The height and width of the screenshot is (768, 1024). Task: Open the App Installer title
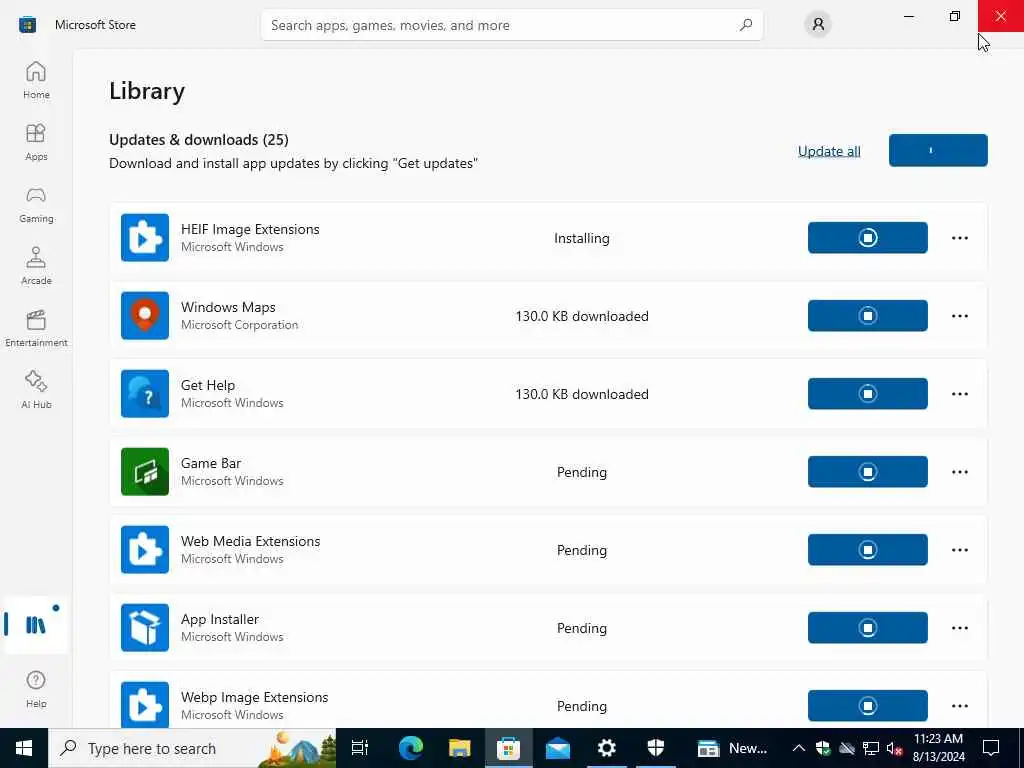(x=219, y=619)
